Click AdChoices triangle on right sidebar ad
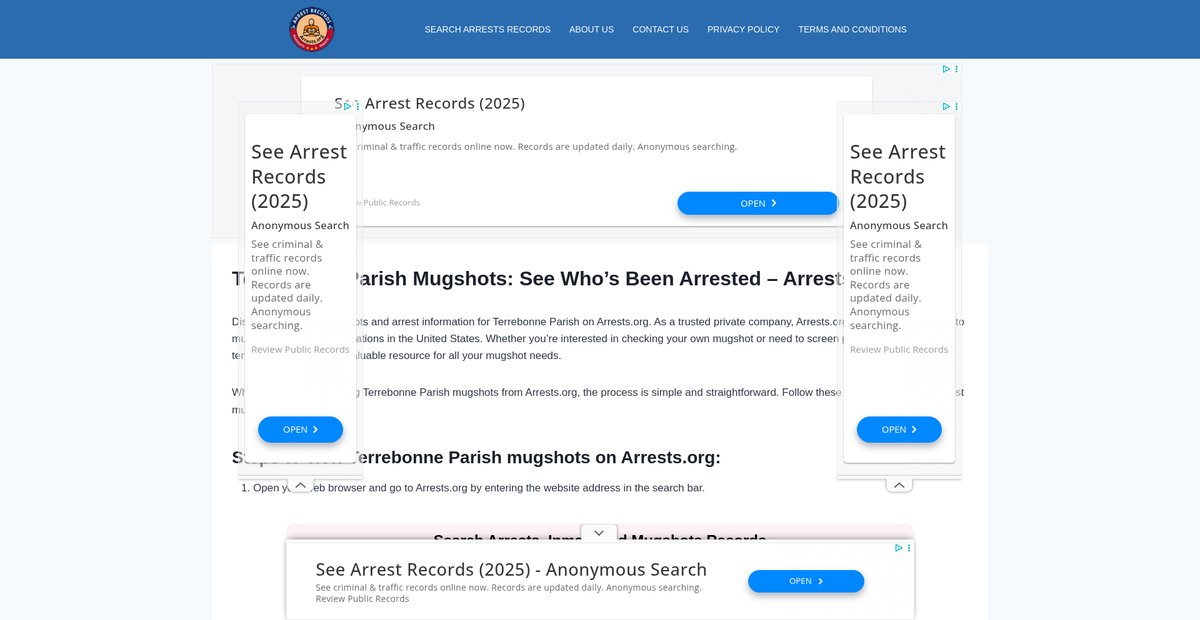The image size is (1200, 620). 946,106
